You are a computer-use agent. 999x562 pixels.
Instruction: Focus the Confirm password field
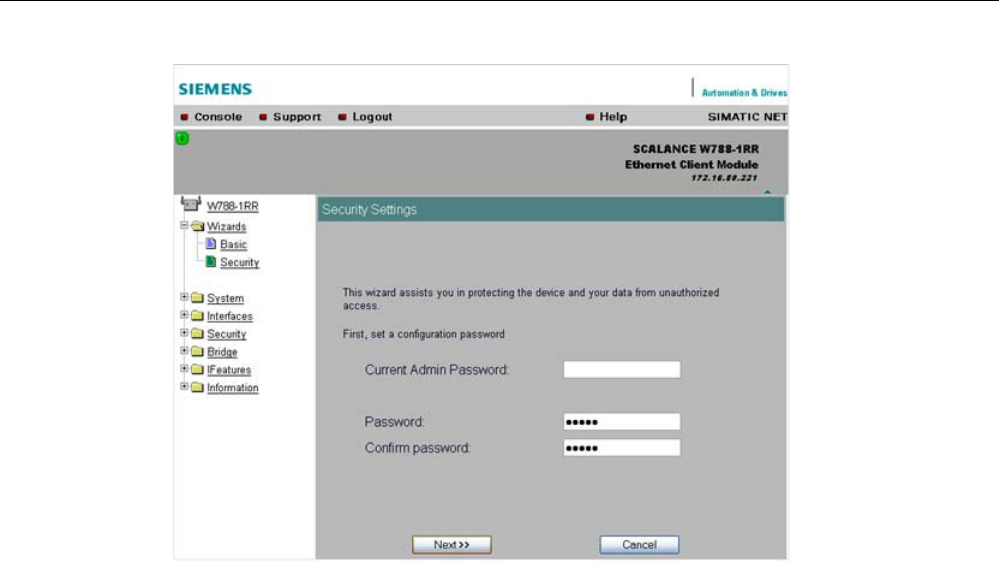[x=622, y=448]
